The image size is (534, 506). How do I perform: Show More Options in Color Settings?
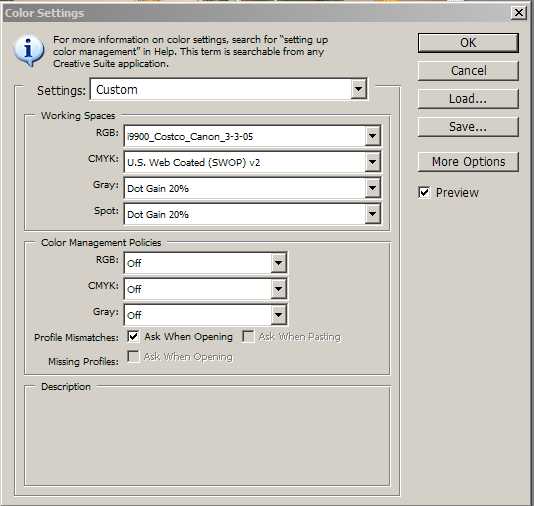468,162
